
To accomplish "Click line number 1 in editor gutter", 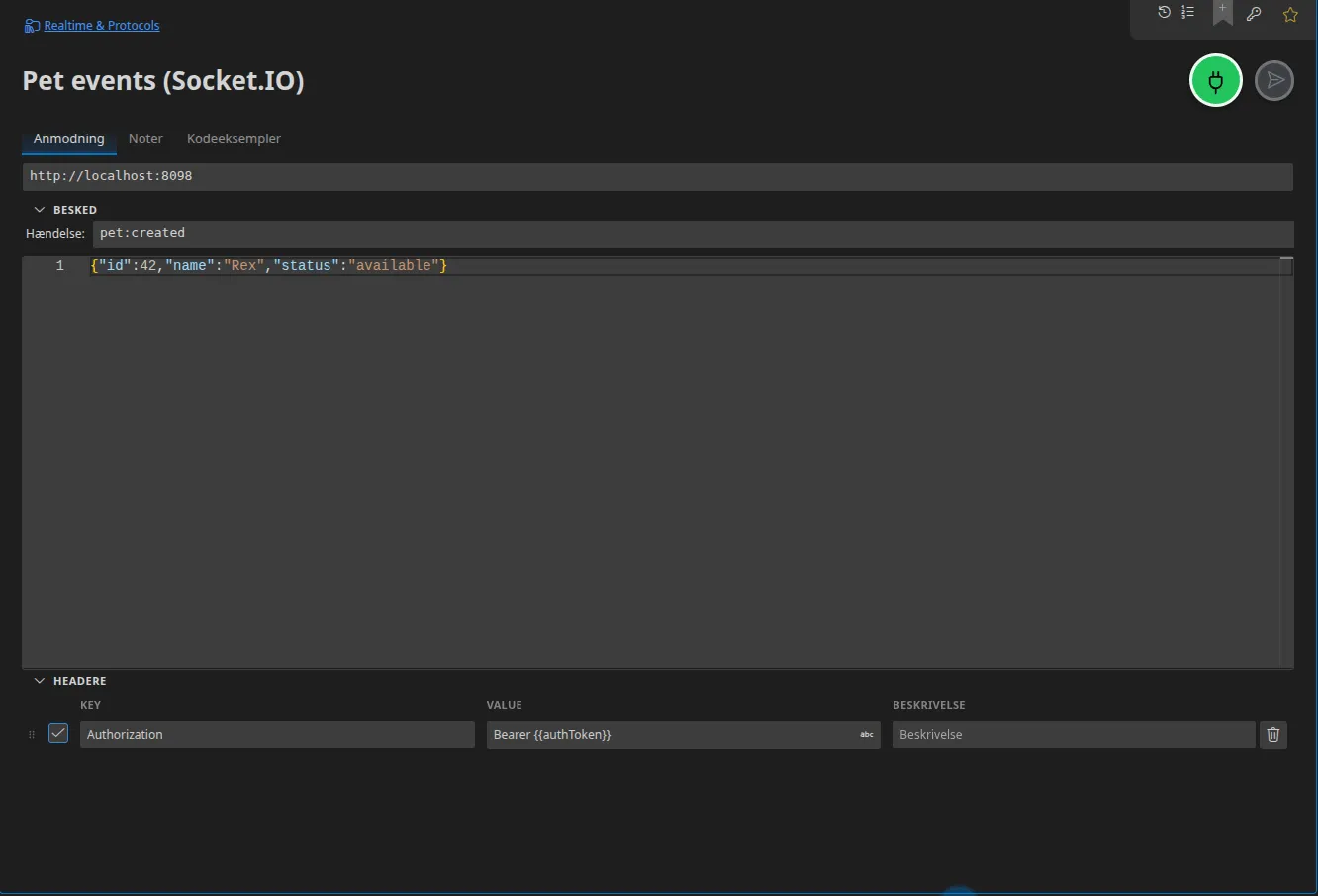I will (60, 265).
